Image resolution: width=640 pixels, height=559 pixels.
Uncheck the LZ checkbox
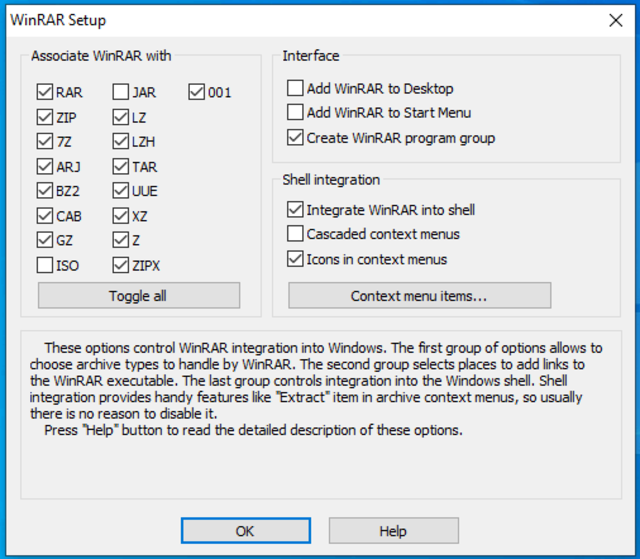[x=121, y=118]
